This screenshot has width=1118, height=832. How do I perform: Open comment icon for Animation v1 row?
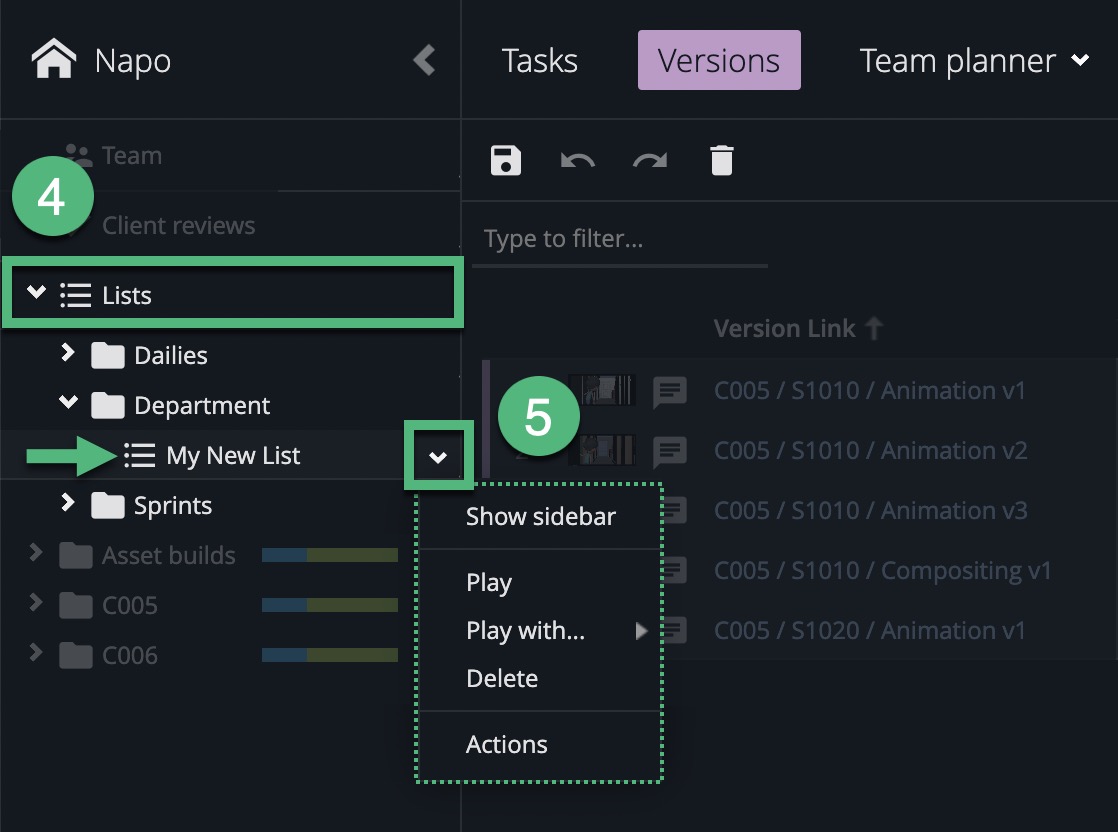(x=669, y=392)
